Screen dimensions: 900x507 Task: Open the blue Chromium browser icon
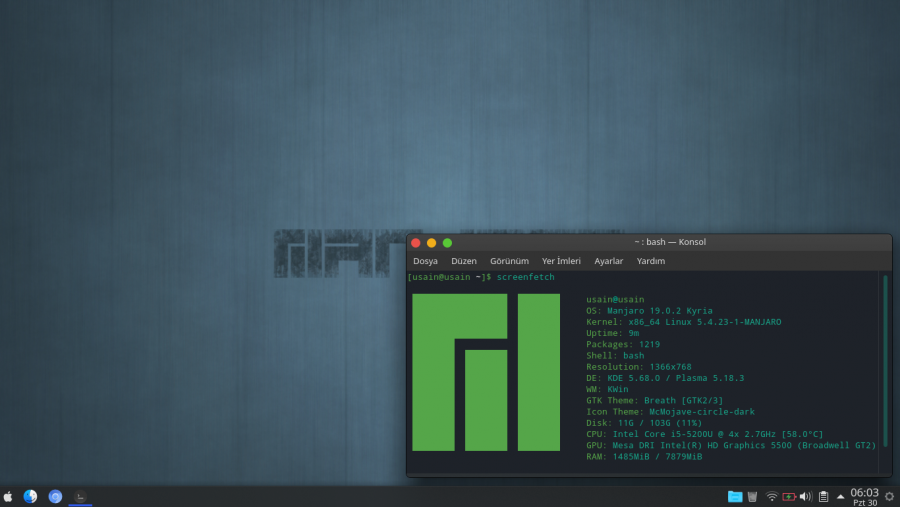point(56,496)
